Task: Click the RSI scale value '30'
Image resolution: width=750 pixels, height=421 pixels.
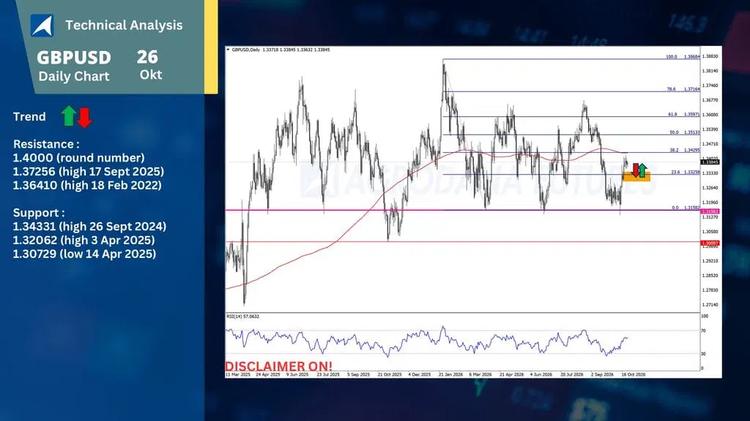Action: pyautogui.click(x=704, y=354)
